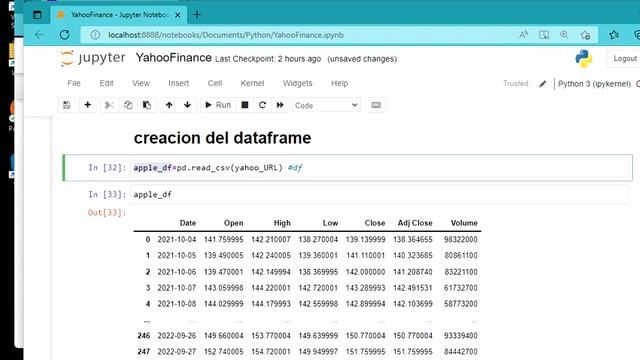The height and width of the screenshot is (360, 640).
Task: Go back with browser back arrow
Action: pos(39,35)
